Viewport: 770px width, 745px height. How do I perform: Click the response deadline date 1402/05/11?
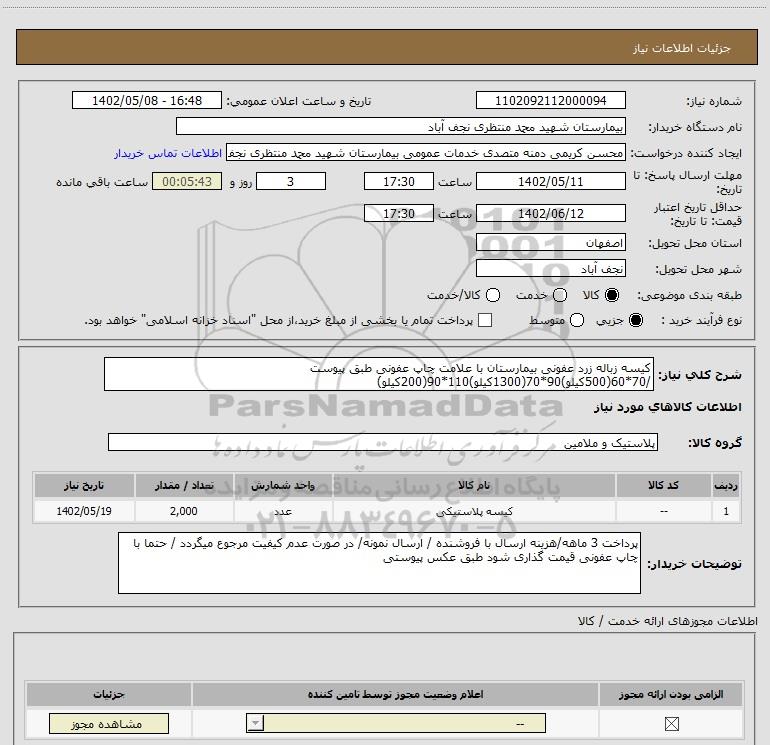[550, 181]
